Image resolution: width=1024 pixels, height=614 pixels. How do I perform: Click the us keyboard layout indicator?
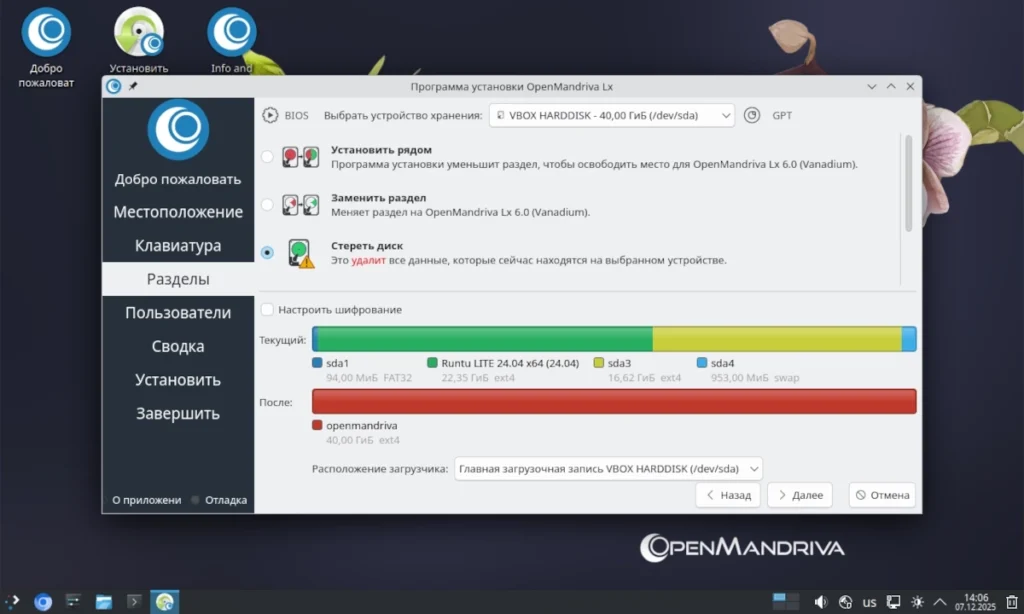click(869, 602)
